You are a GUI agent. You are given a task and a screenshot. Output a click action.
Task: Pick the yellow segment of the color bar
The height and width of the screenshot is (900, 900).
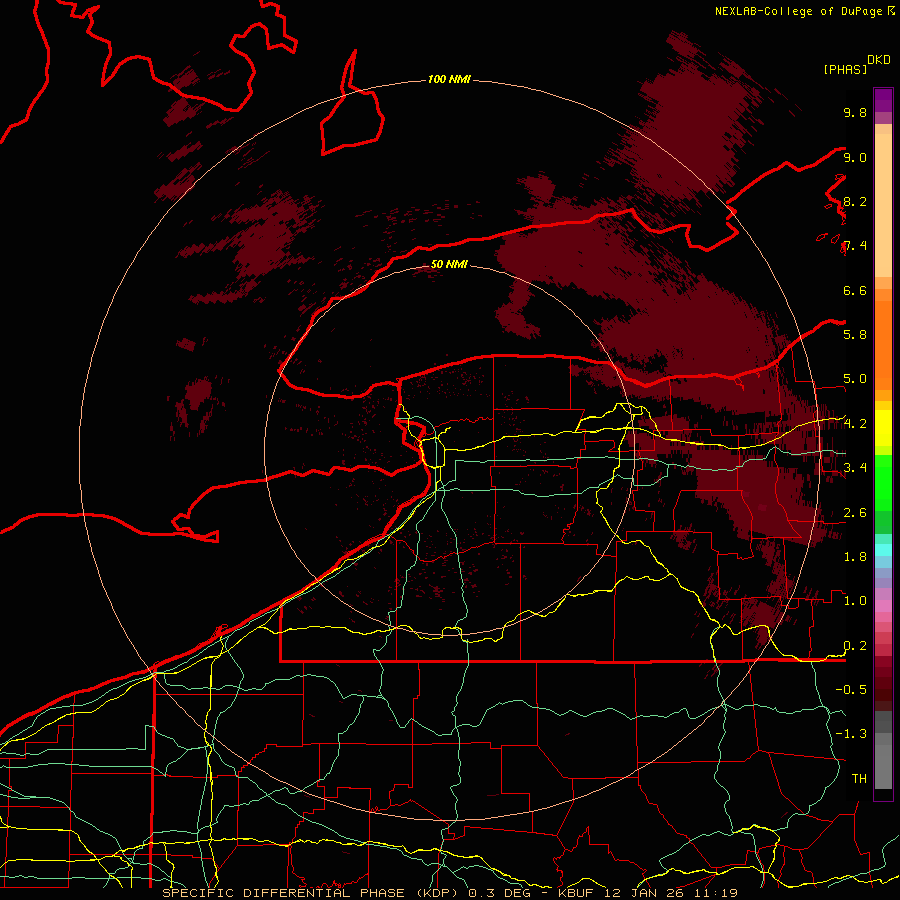(x=883, y=428)
